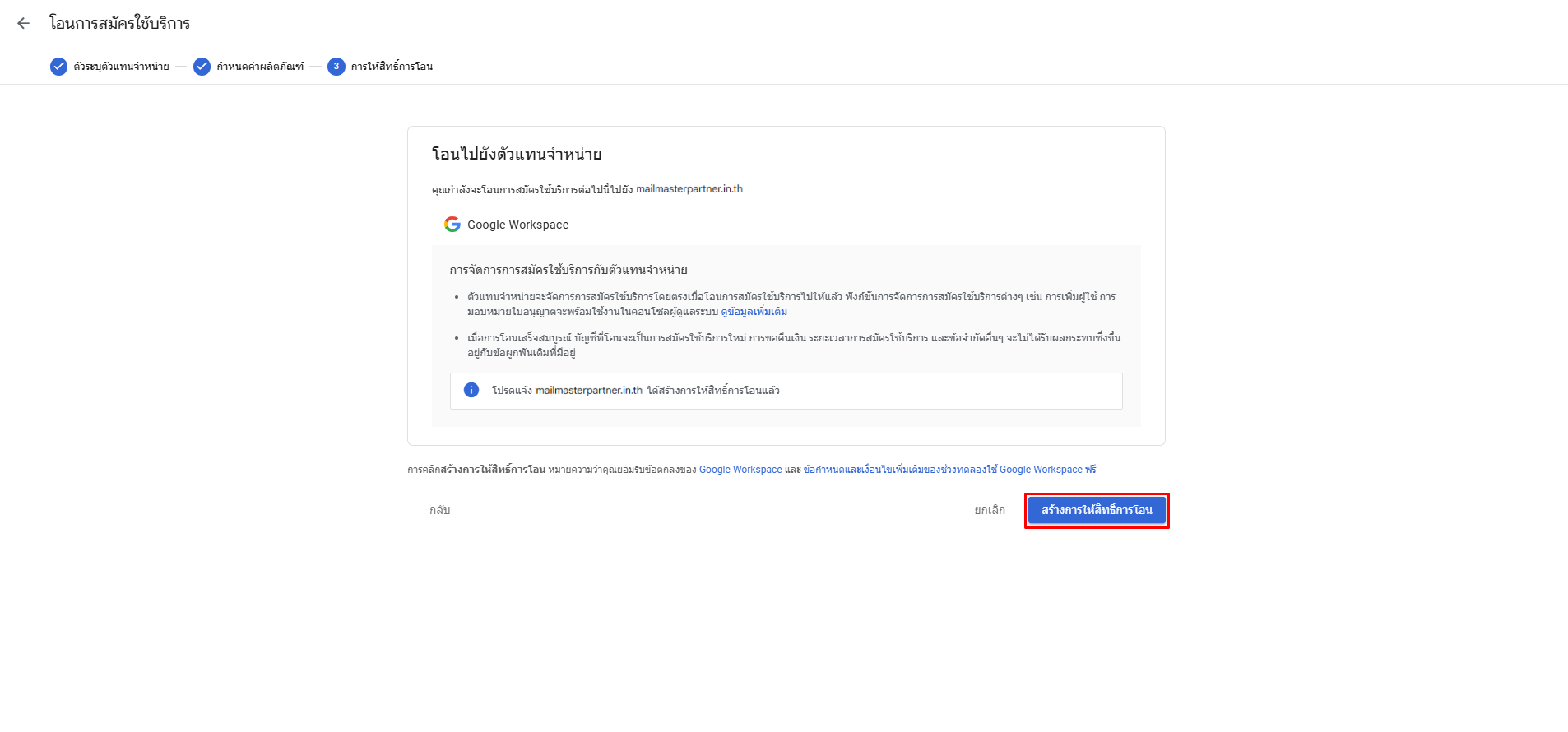
Task: Click the blue info icon in notice
Action: pos(471,390)
